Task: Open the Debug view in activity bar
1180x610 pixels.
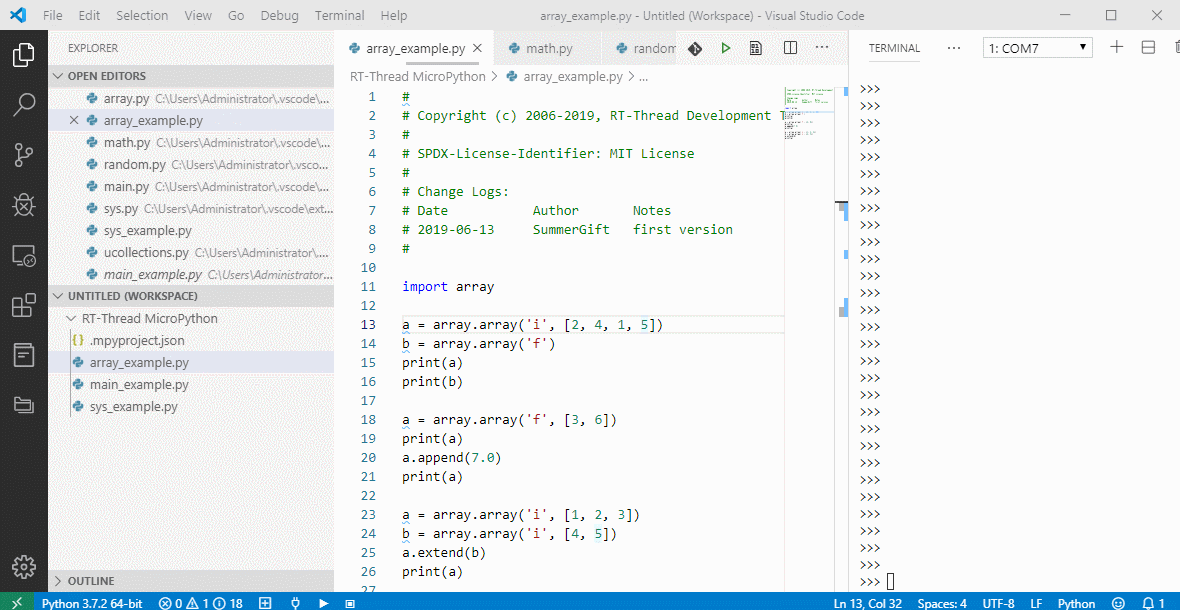Action: (24, 205)
